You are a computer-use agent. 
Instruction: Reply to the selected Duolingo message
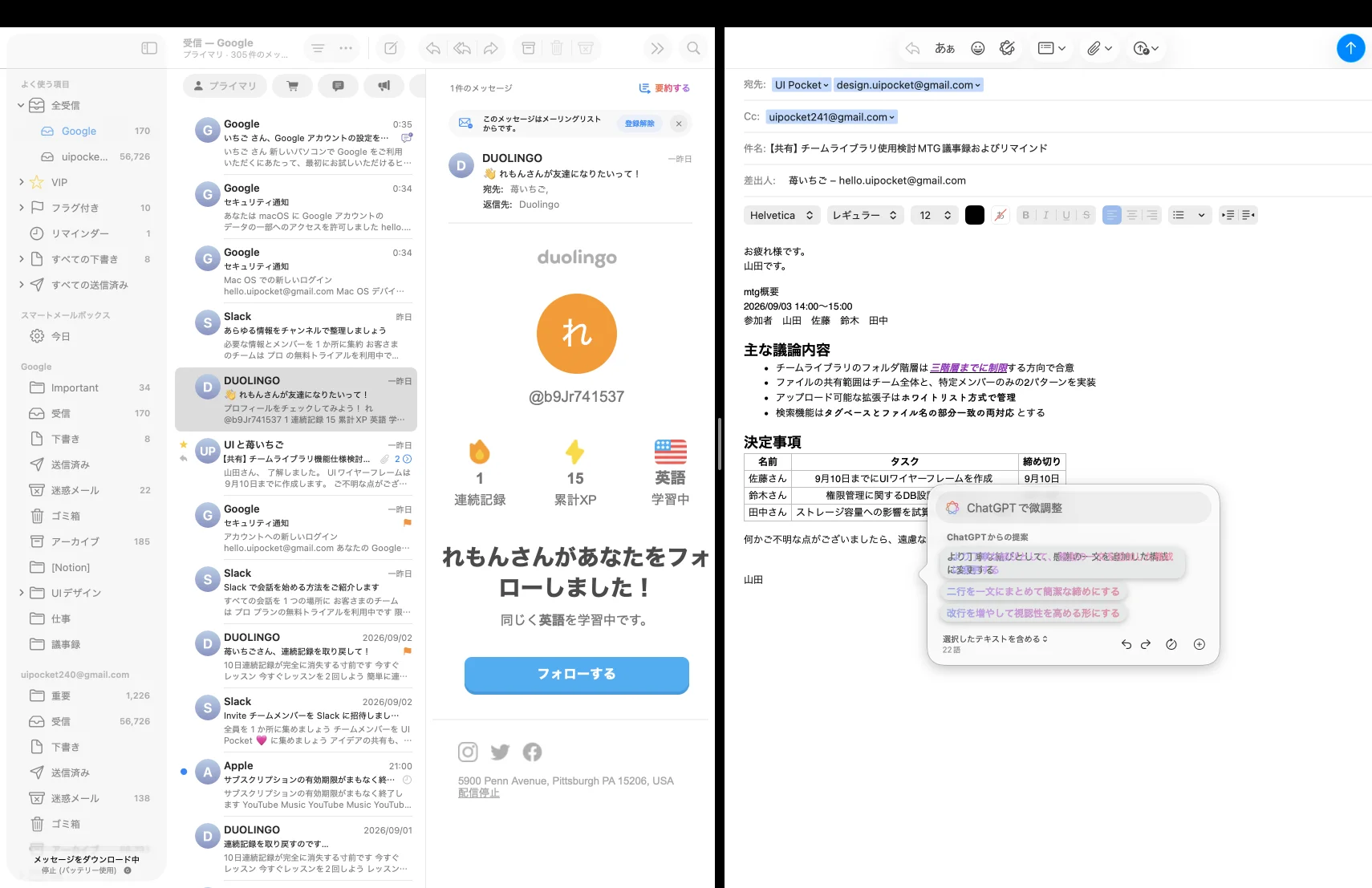433,48
